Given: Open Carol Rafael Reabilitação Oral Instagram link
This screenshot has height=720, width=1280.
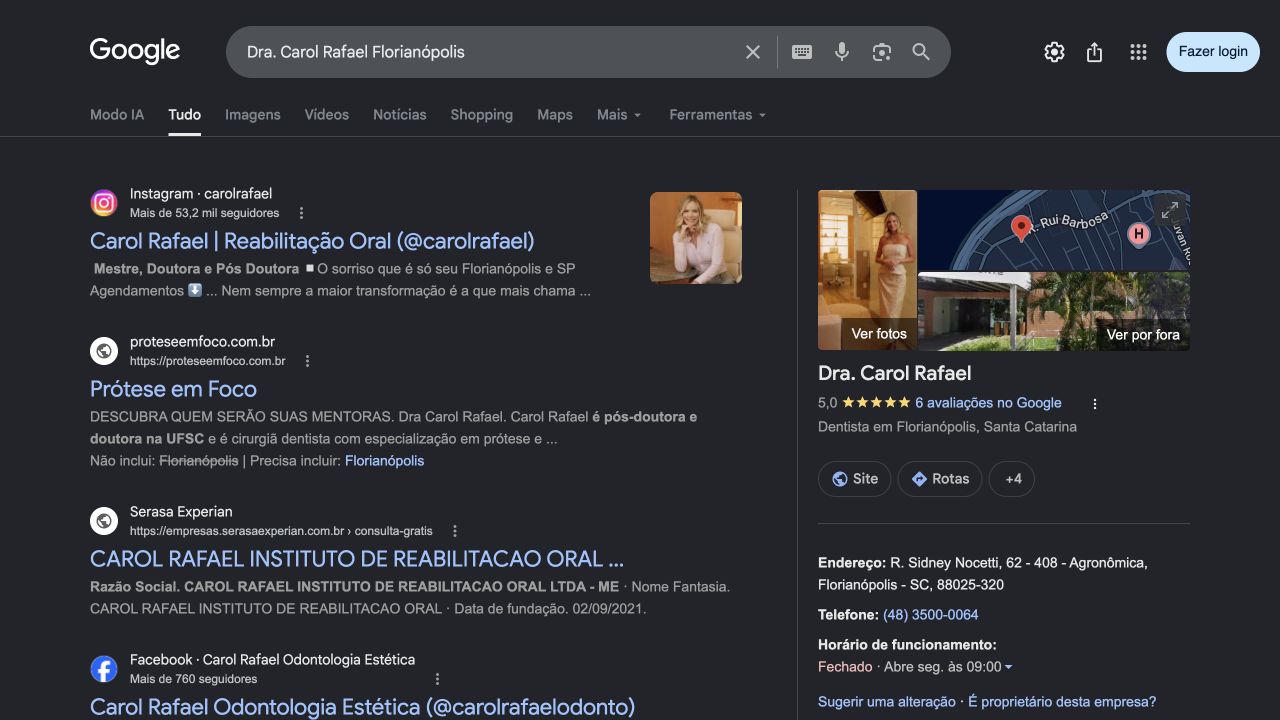Looking at the screenshot, I should tap(312, 241).
